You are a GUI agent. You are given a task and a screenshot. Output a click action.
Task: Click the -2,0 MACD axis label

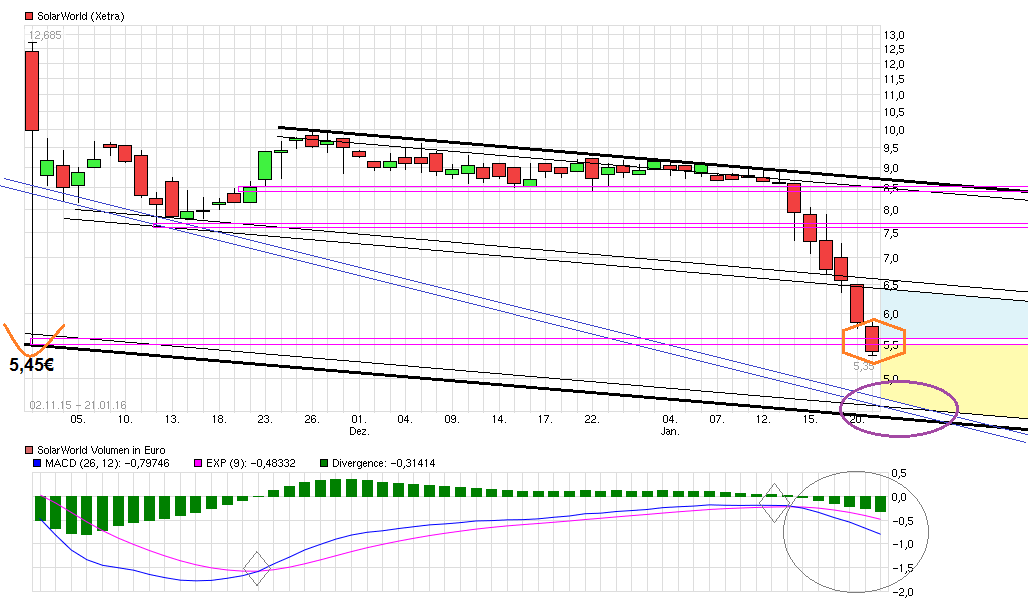[901, 592]
